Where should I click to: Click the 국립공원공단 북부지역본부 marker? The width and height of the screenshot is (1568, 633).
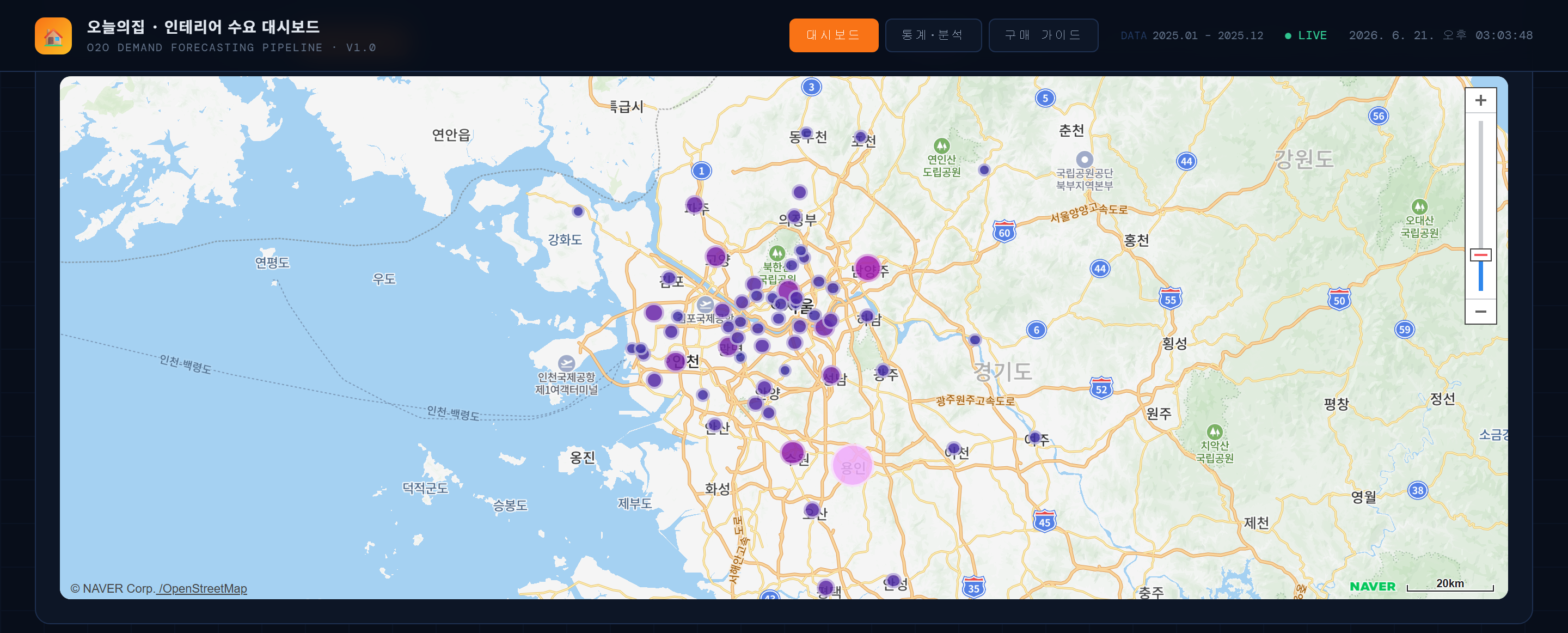[1084, 160]
